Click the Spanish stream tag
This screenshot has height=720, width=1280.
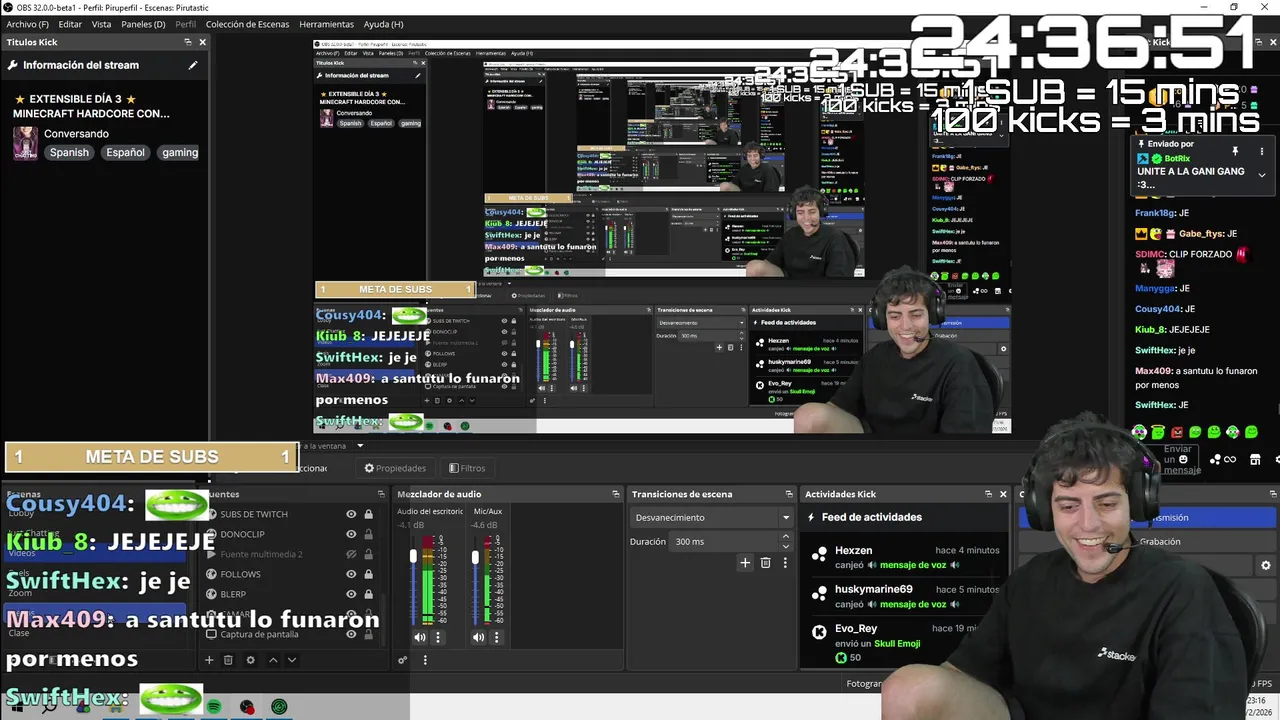point(69,153)
